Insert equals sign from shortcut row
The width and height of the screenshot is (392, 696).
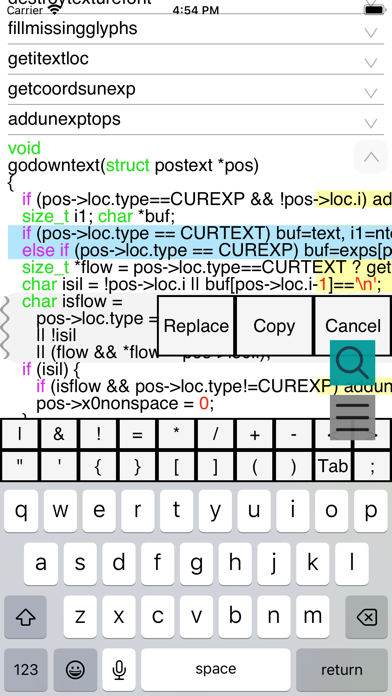pos(137,434)
